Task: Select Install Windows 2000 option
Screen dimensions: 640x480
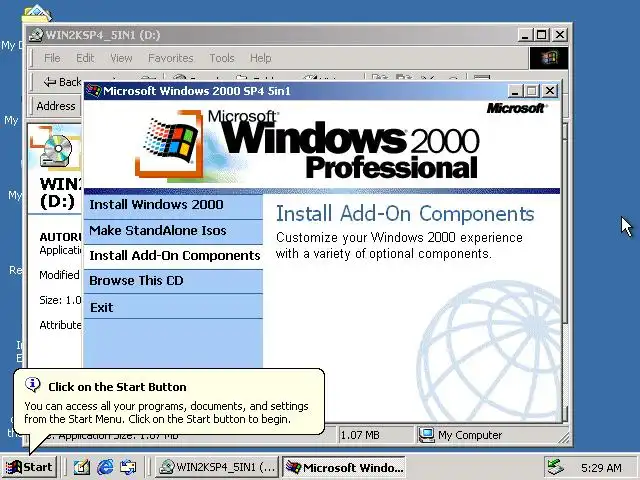Action: tap(173, 205)
